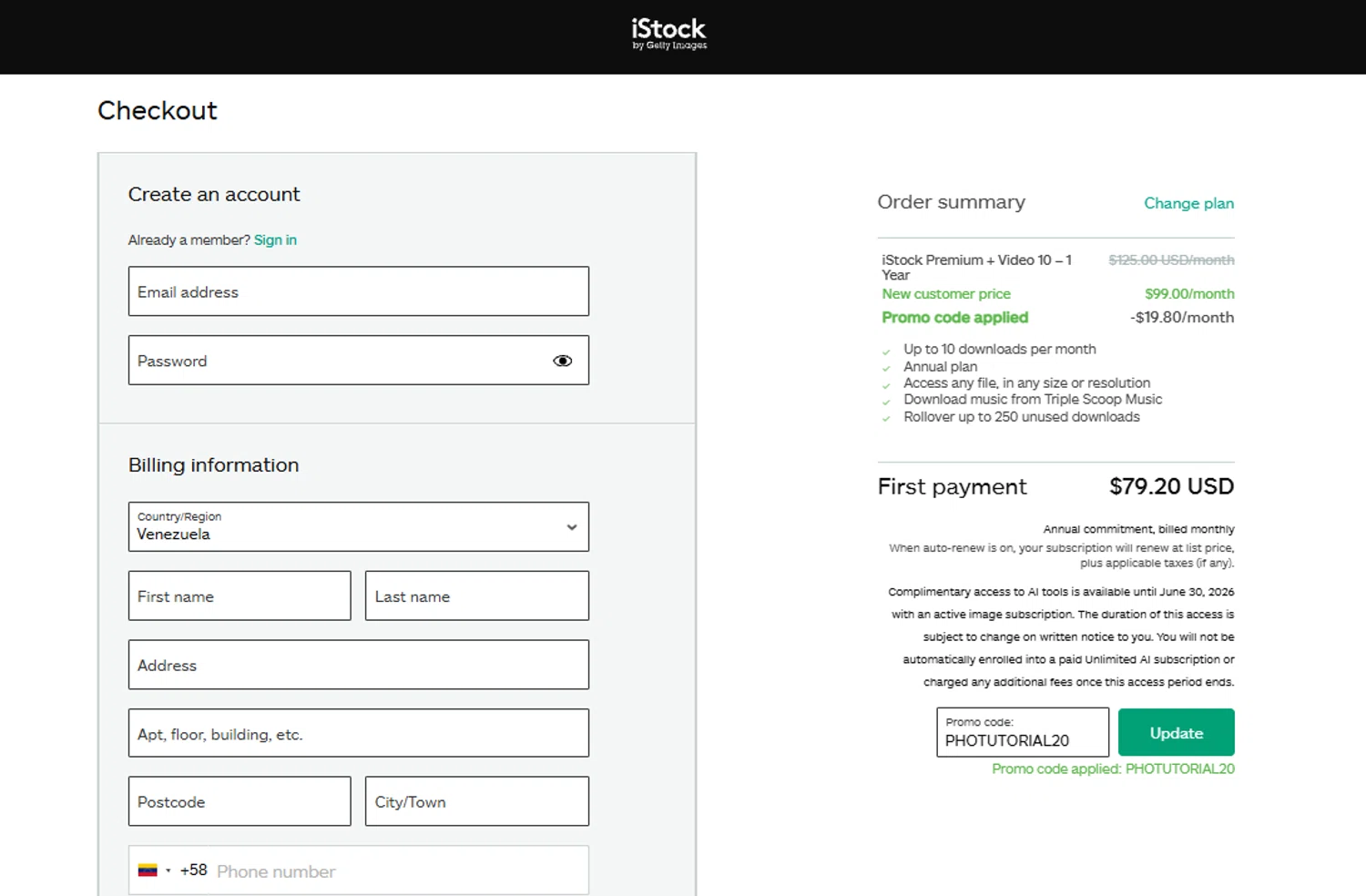Click the Change plan link
The width and height of the screenshot is (1366, 896).
(x=1188, y=203)
